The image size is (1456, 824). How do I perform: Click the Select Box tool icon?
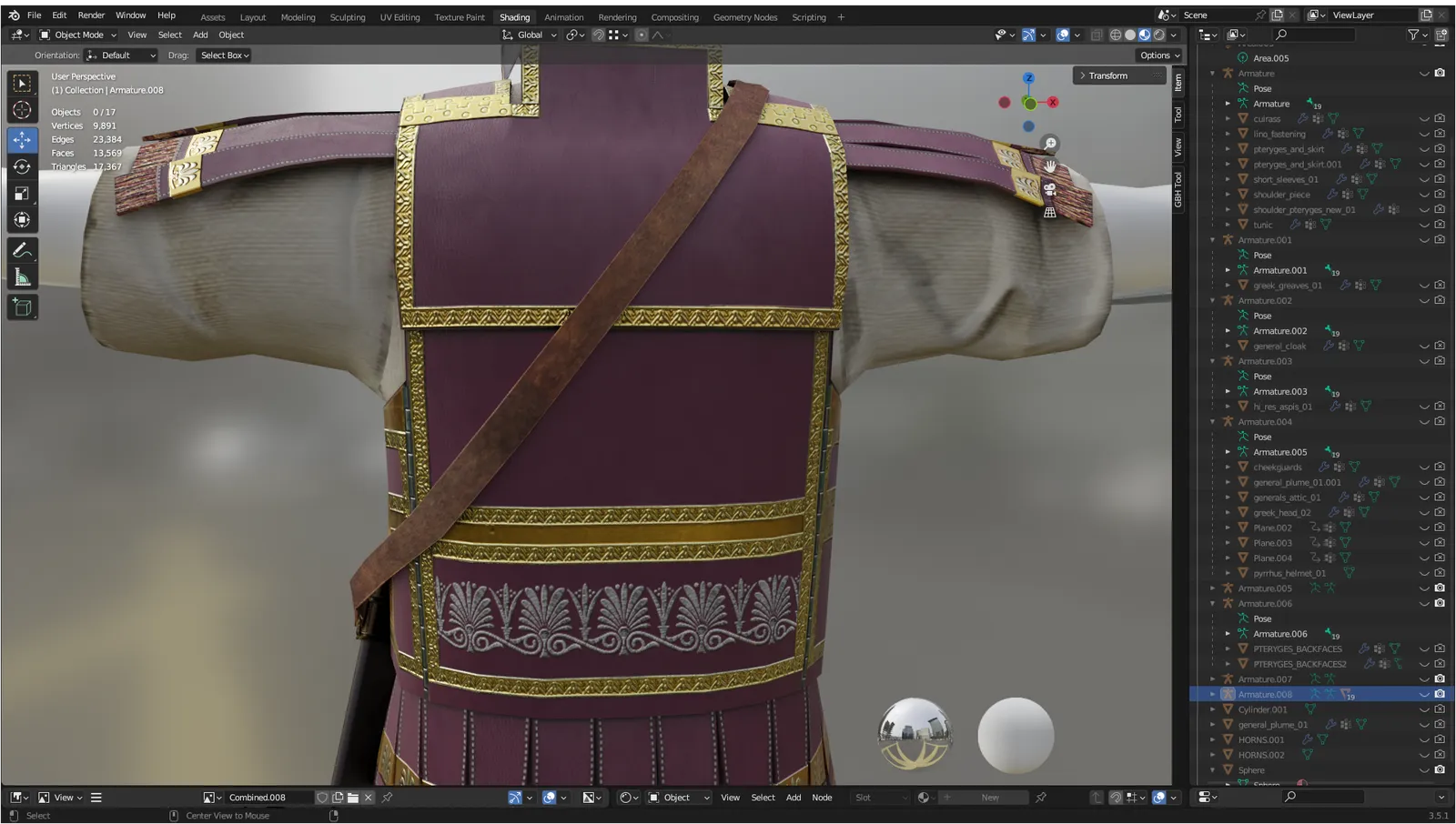tap(22, 84)
